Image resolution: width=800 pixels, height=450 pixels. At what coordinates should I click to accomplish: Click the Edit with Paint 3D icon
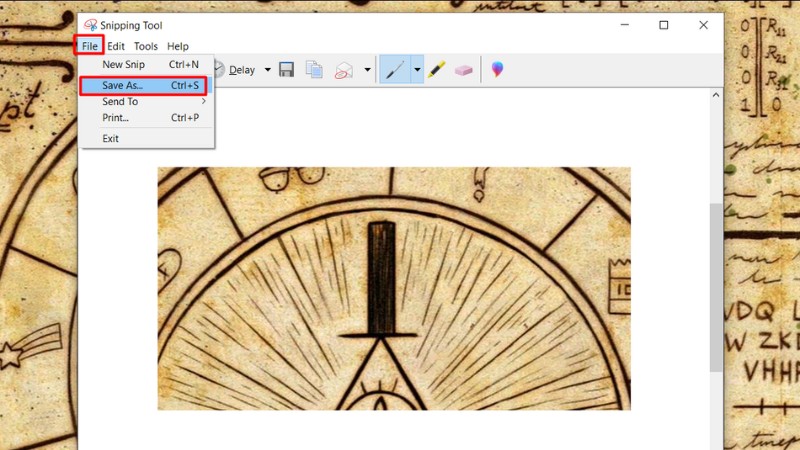coord(497,69)
